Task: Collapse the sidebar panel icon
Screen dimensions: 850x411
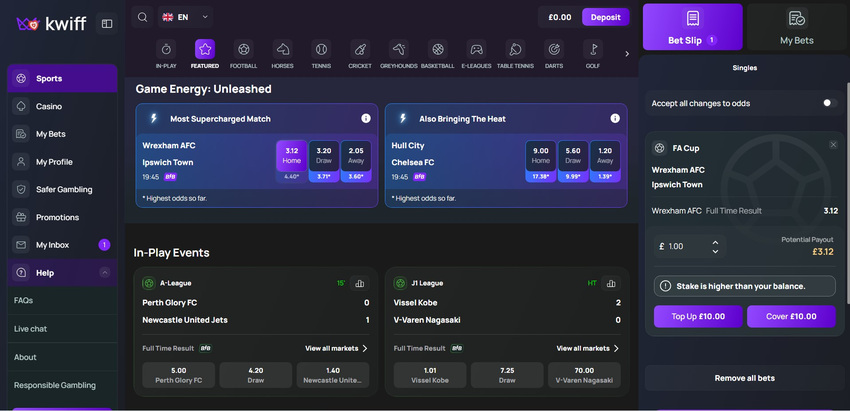Action: pos(107,24)
